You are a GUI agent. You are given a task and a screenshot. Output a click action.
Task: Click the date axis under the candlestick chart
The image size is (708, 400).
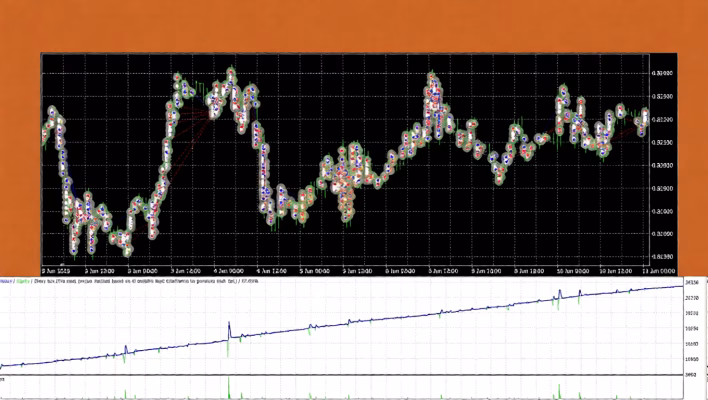pos(359,271)
